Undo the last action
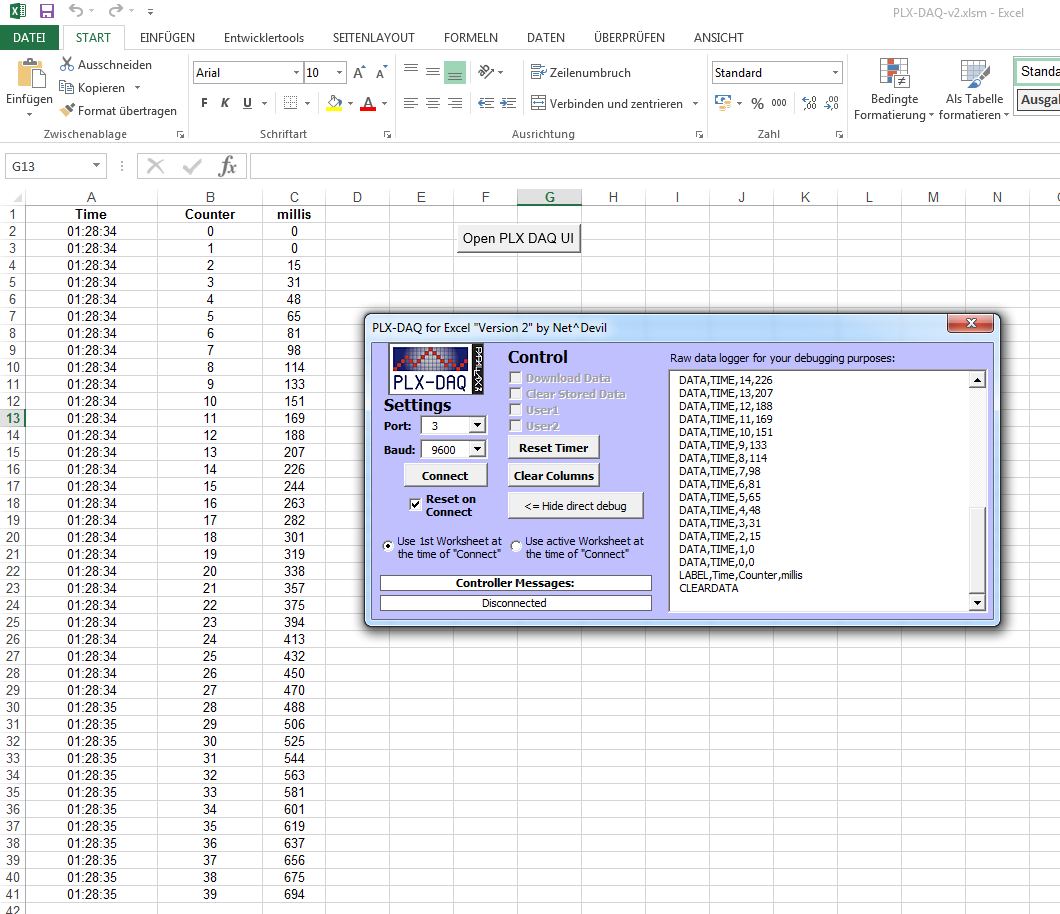1060x914 pixels. click(x=76, y=11)
